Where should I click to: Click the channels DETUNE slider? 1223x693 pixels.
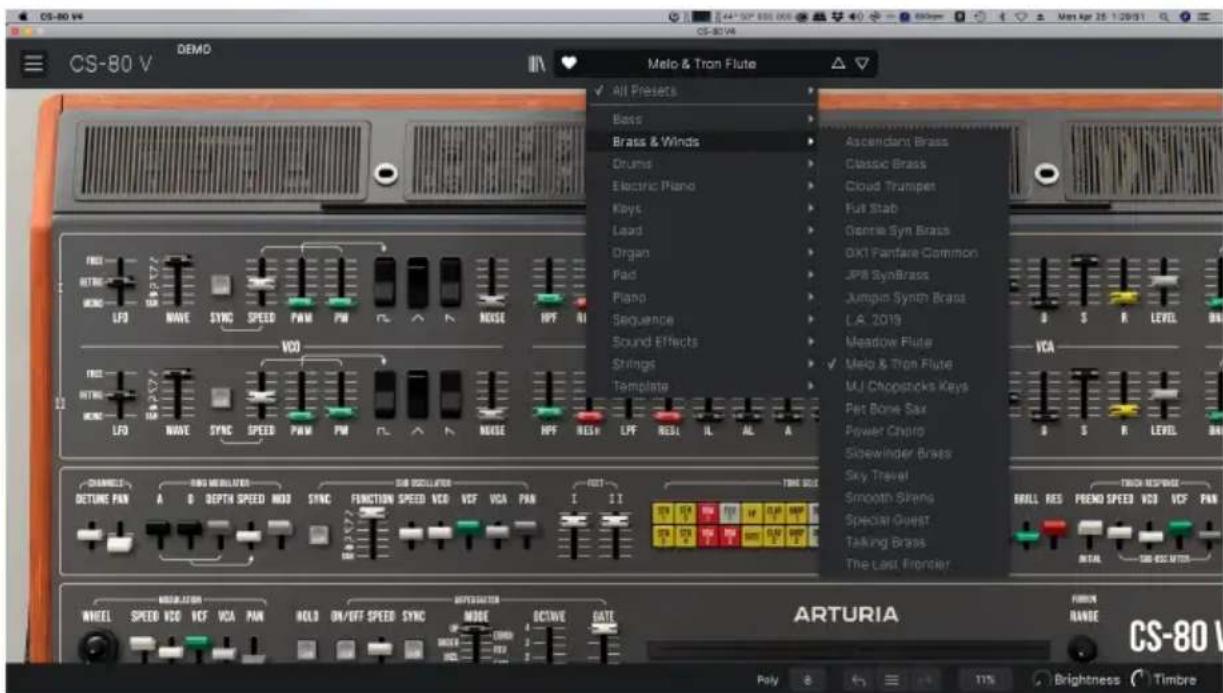90,536
